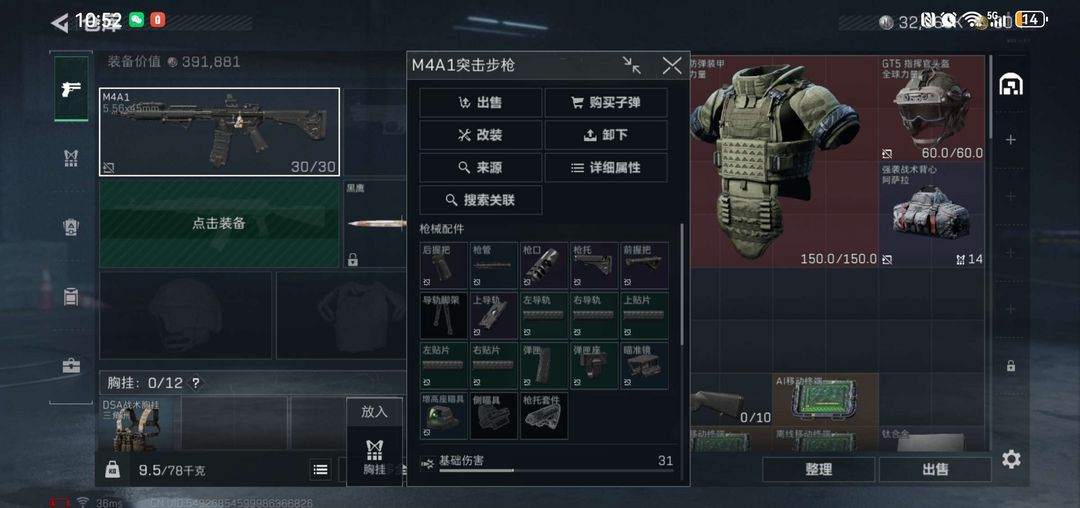Click the 整理 organize button
The width and height of the screenshot is (1080, 508).
pos(819,469)
